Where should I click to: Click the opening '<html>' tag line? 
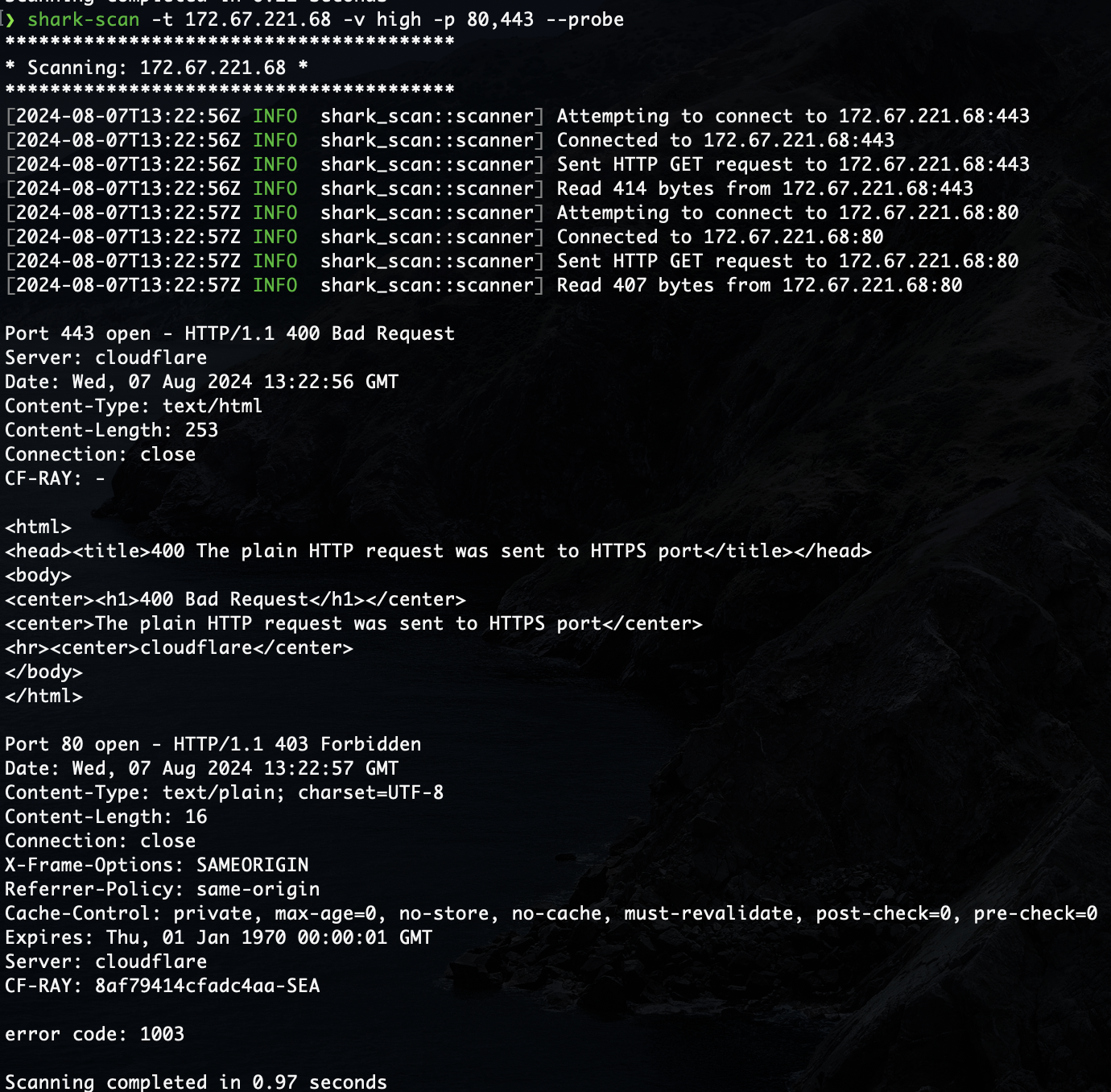coord(38,527)
